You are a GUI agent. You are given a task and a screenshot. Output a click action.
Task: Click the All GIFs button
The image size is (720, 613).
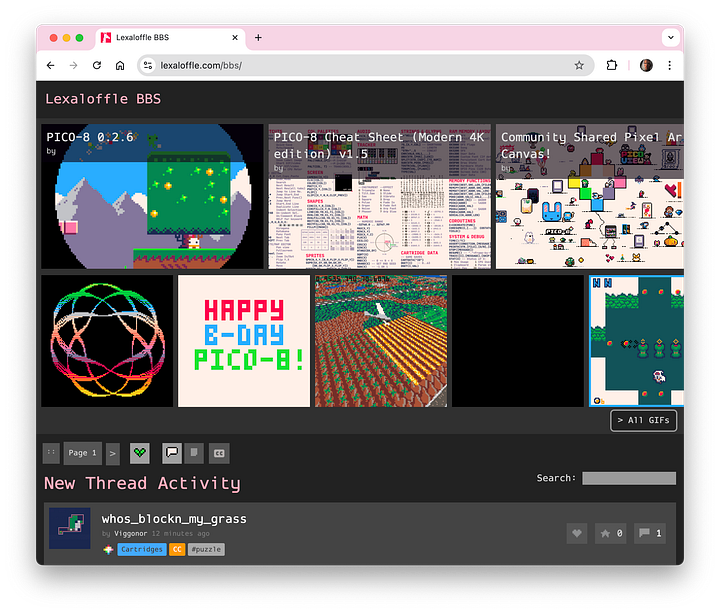point(643,420)
